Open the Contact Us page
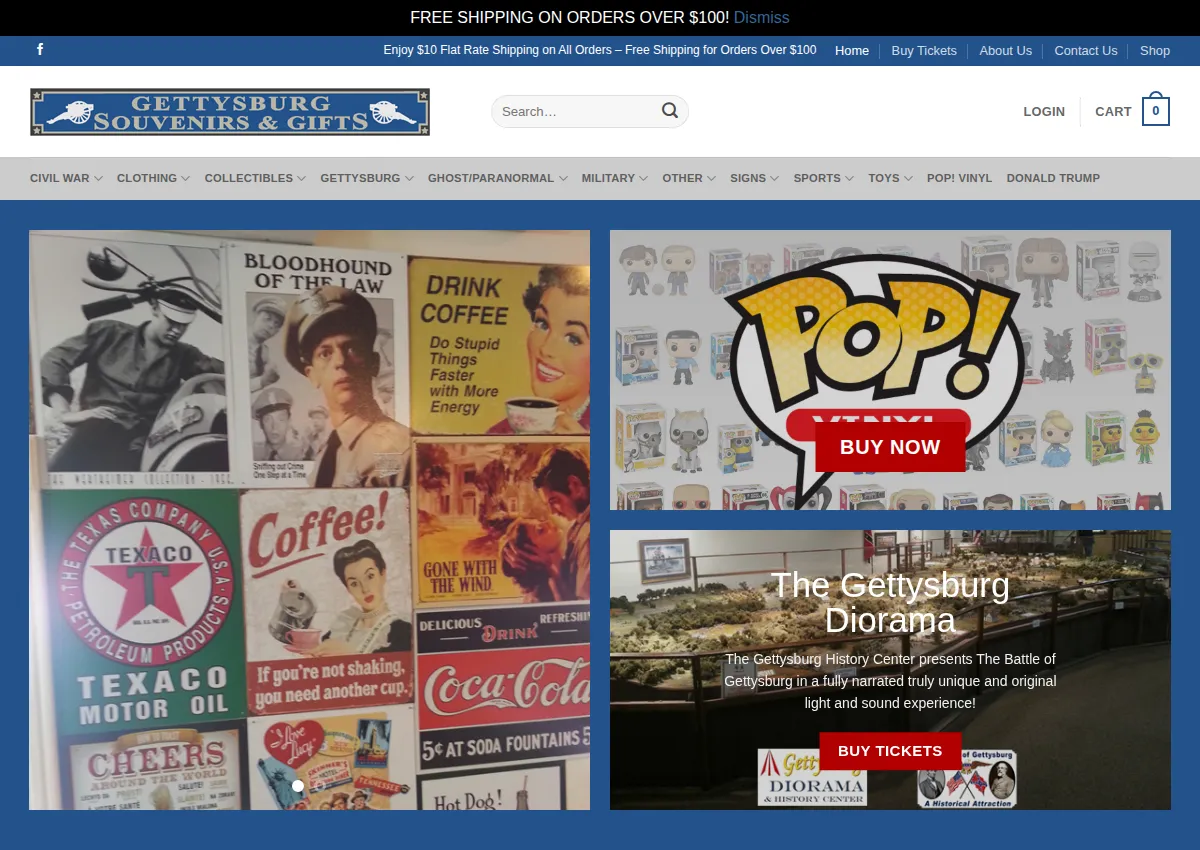Image resolution: width=1200 pixels, height=850 pixels. pyautogui.click(x=1086, y=50)
